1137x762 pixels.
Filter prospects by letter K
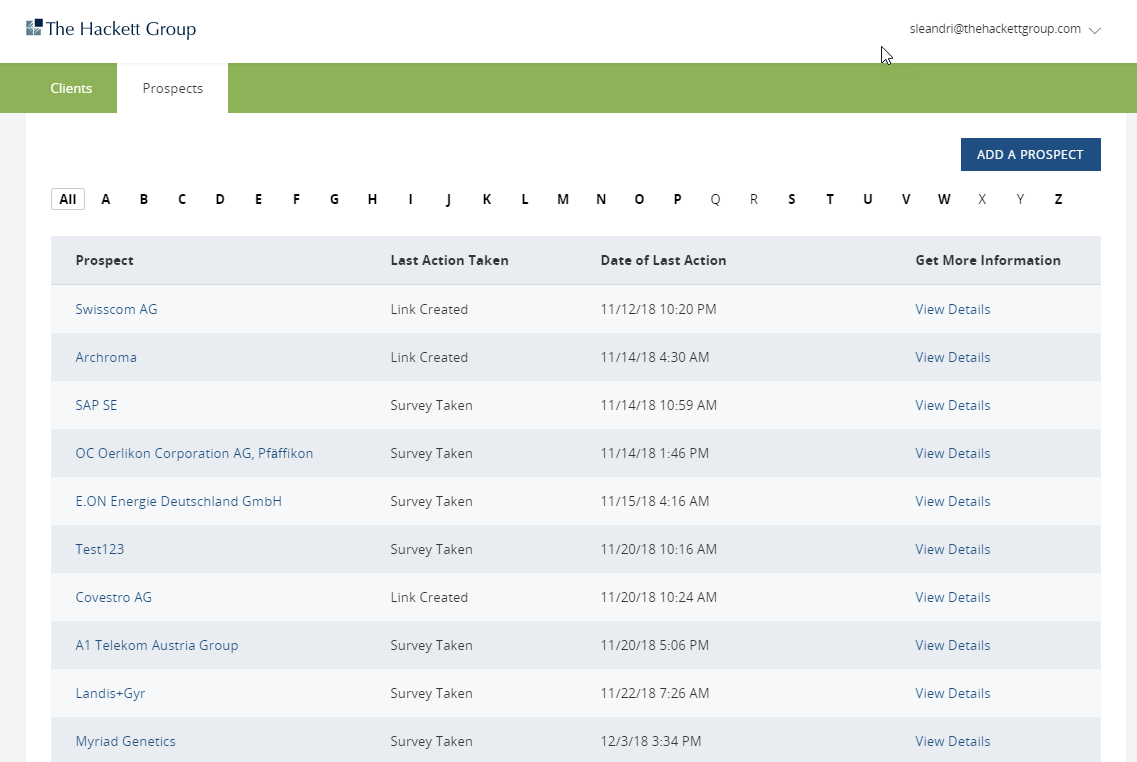pos(487,199)
